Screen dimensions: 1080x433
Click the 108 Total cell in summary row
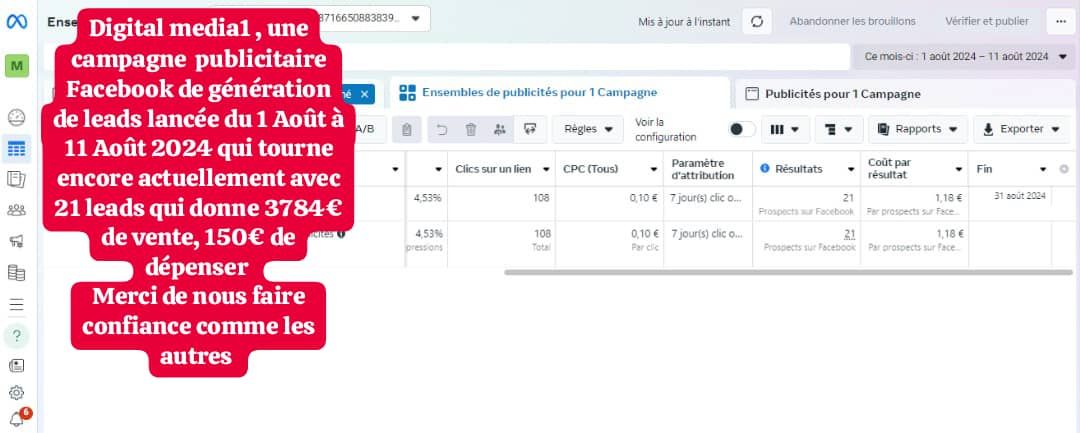542,239
